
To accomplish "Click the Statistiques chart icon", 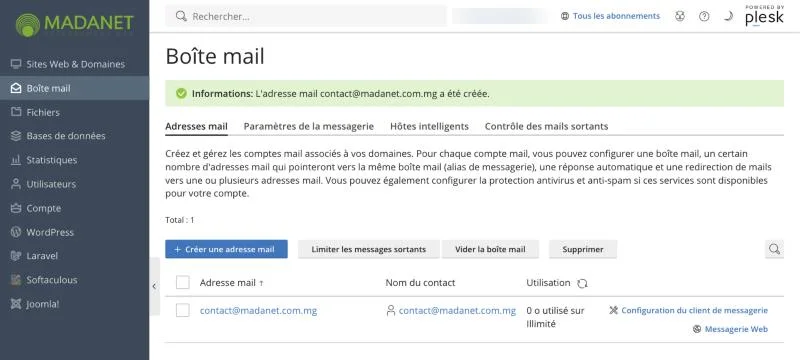I will [x=16, y=160].
